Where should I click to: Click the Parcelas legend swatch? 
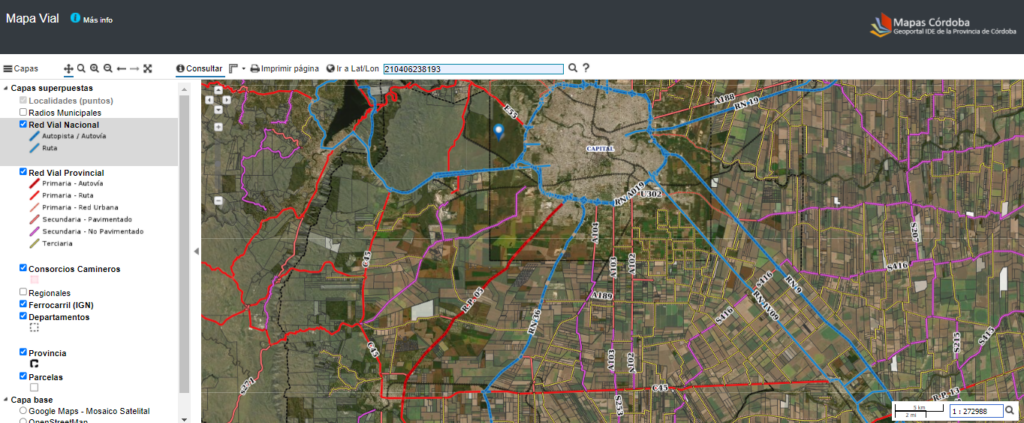[x=34, y=388]
